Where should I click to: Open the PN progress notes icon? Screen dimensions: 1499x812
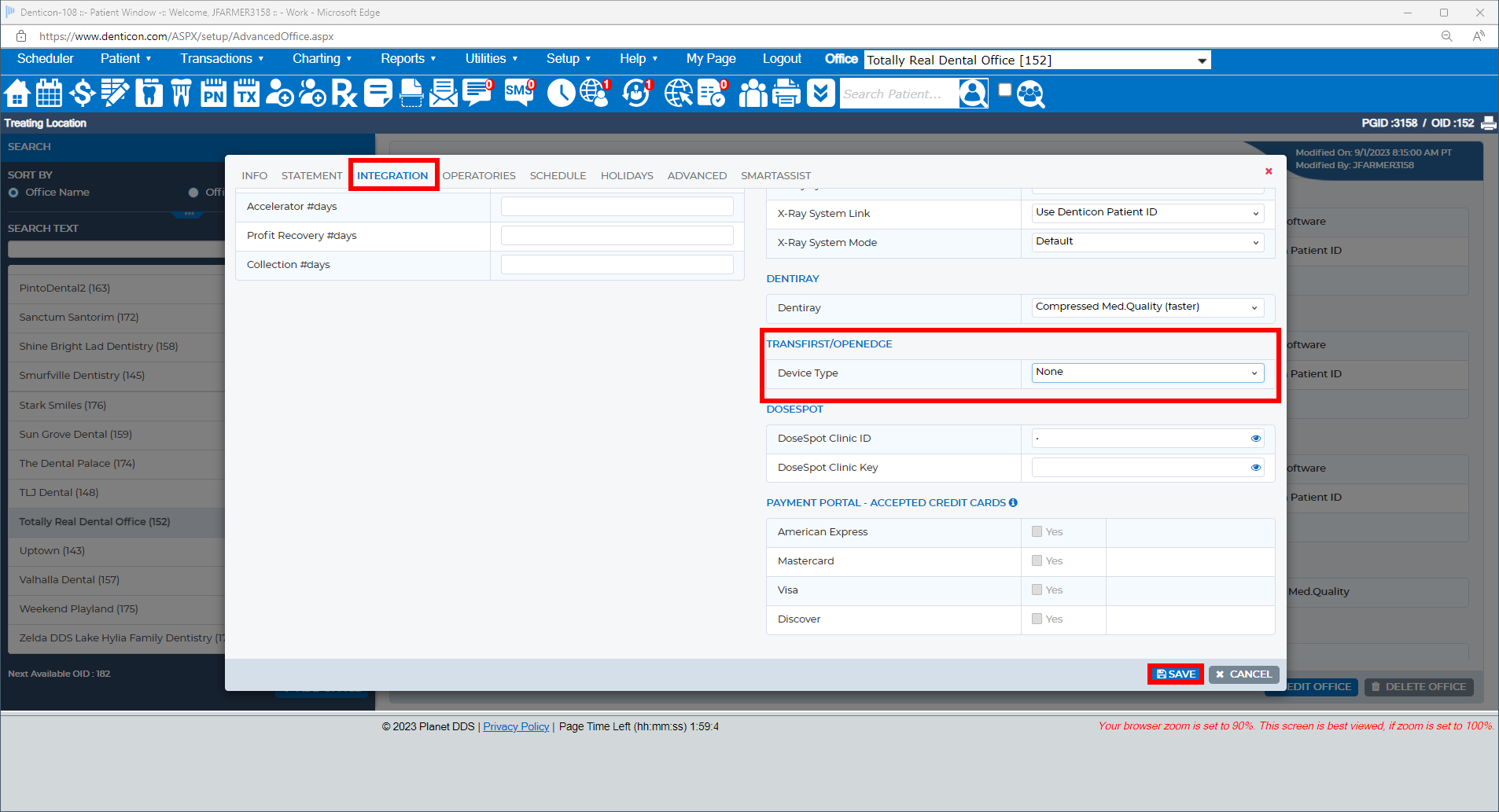click(x=212, y=94)
